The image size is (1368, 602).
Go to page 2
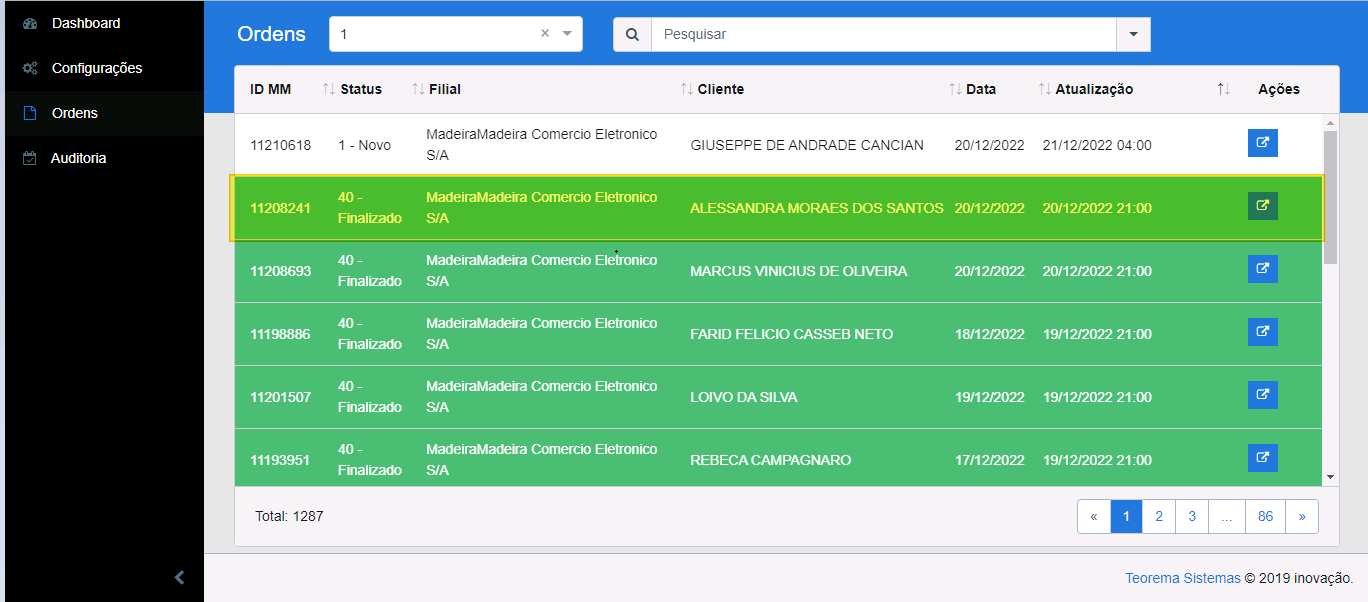click(1159, 517)
